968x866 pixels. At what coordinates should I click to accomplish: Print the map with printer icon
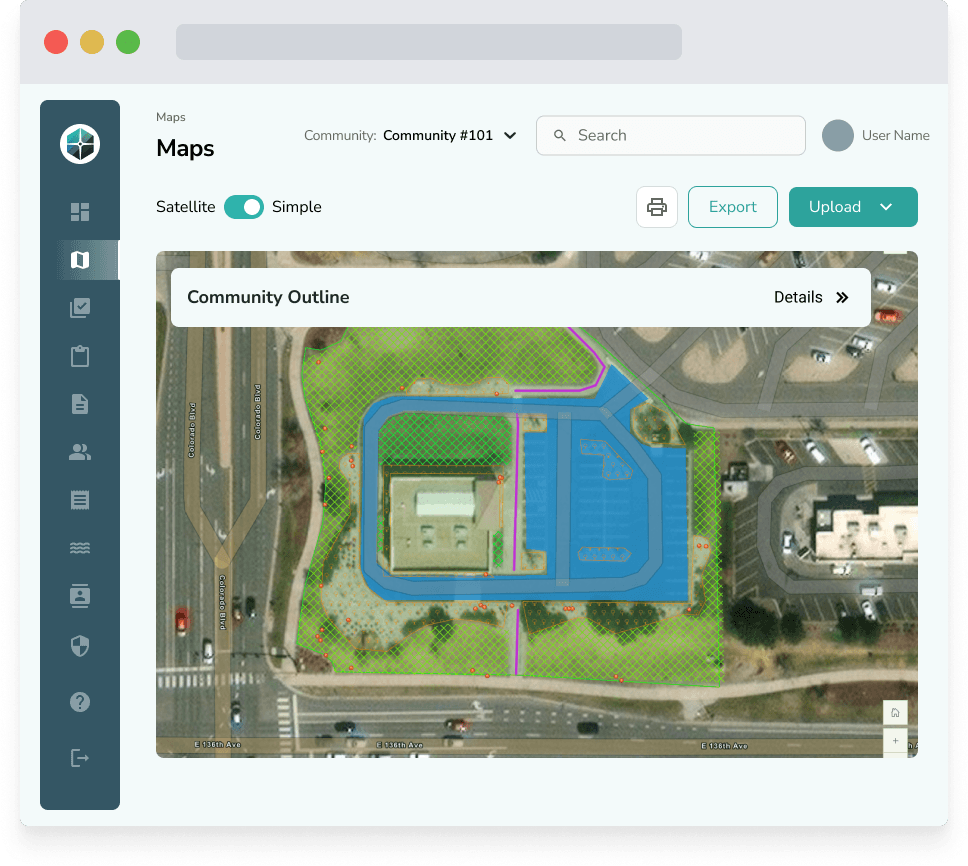657,207
